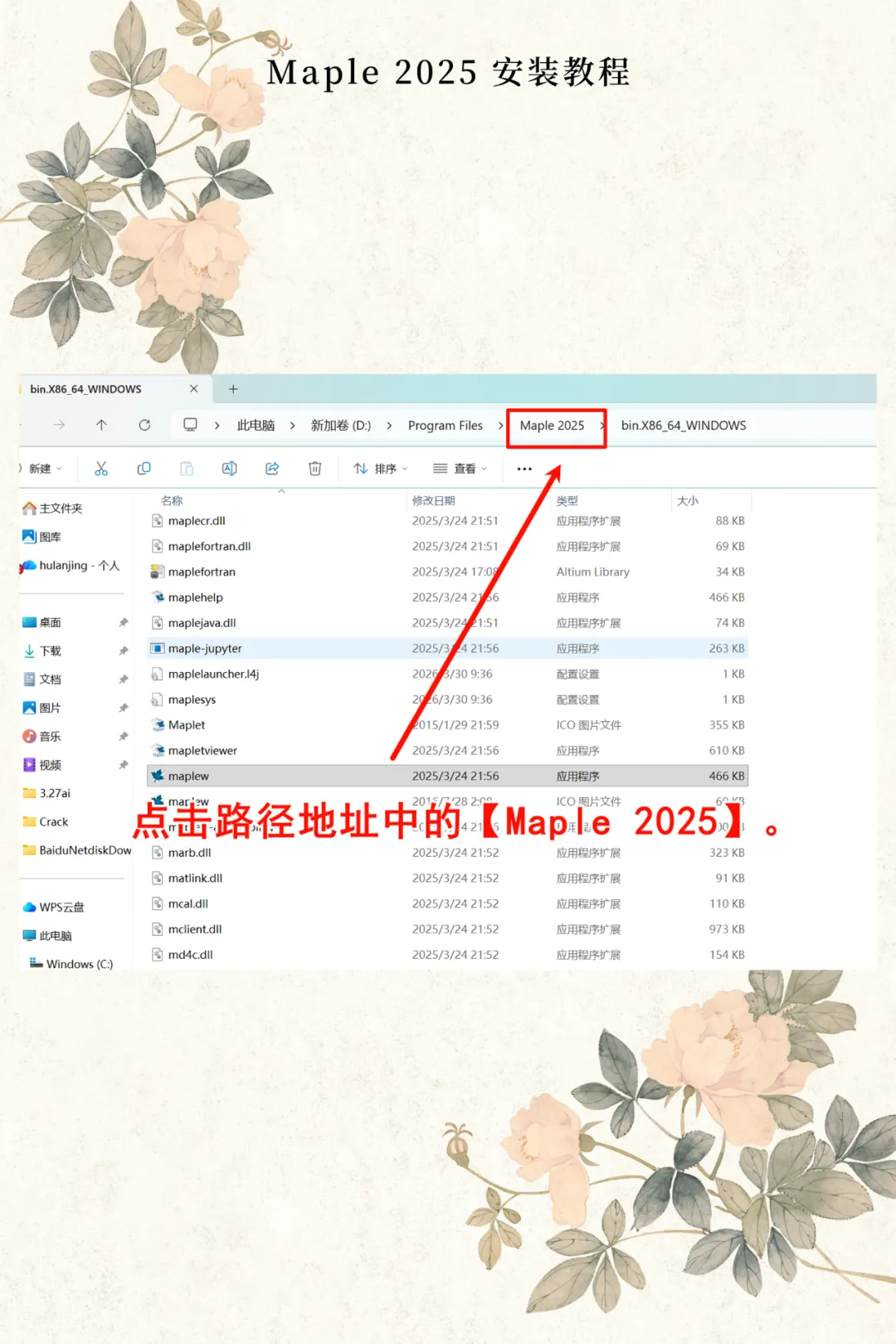Expand chevron after 此电脑 breadcrumb
896x1344 pixels.
pyautogui.click(x=292, y=425)
